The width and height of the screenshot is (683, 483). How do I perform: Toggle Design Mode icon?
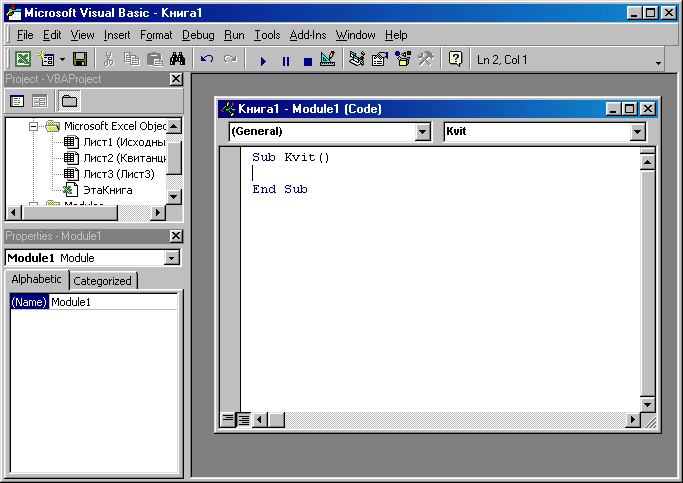tap(328, 59)
